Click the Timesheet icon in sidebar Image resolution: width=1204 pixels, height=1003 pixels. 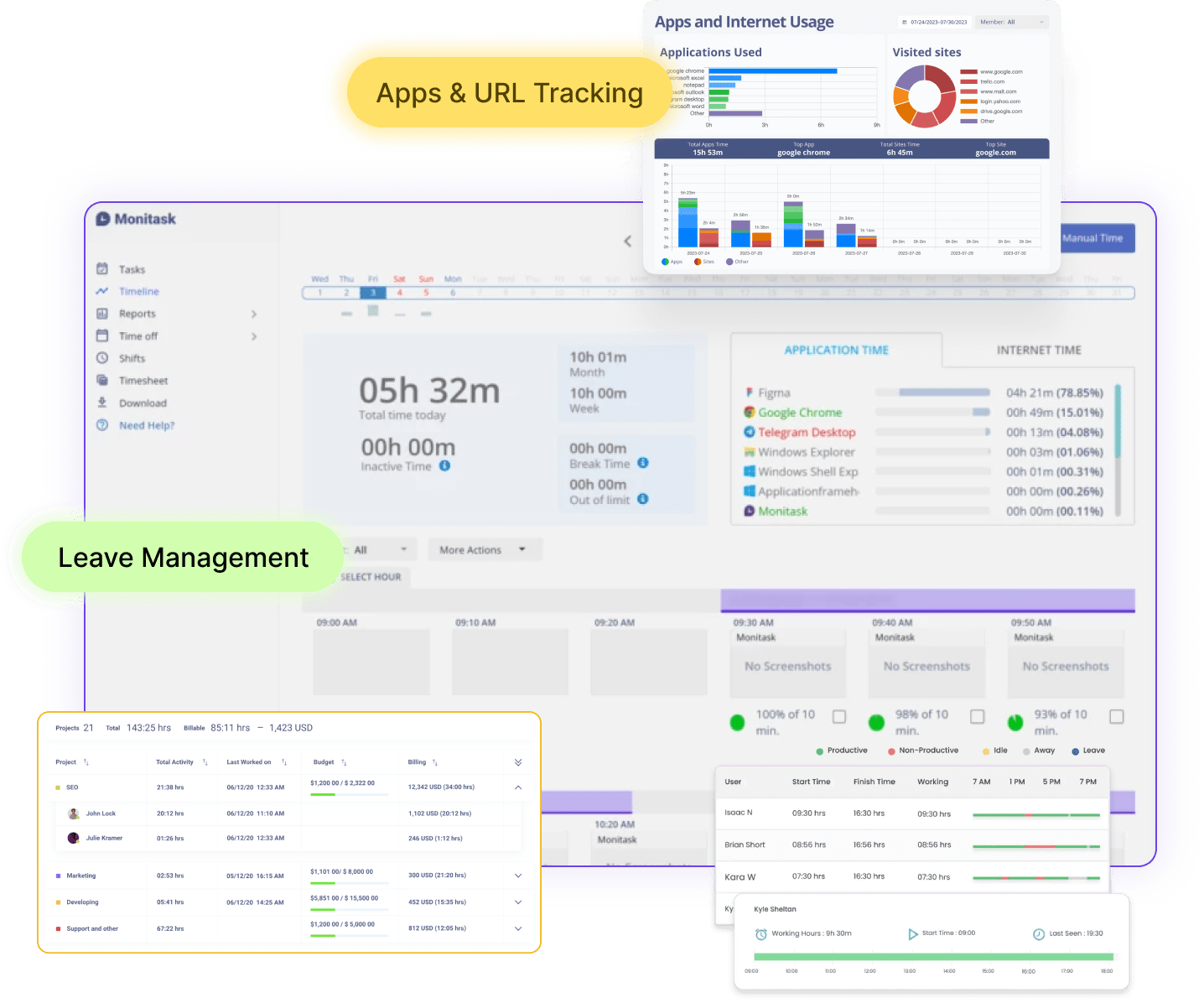(102, 380)
